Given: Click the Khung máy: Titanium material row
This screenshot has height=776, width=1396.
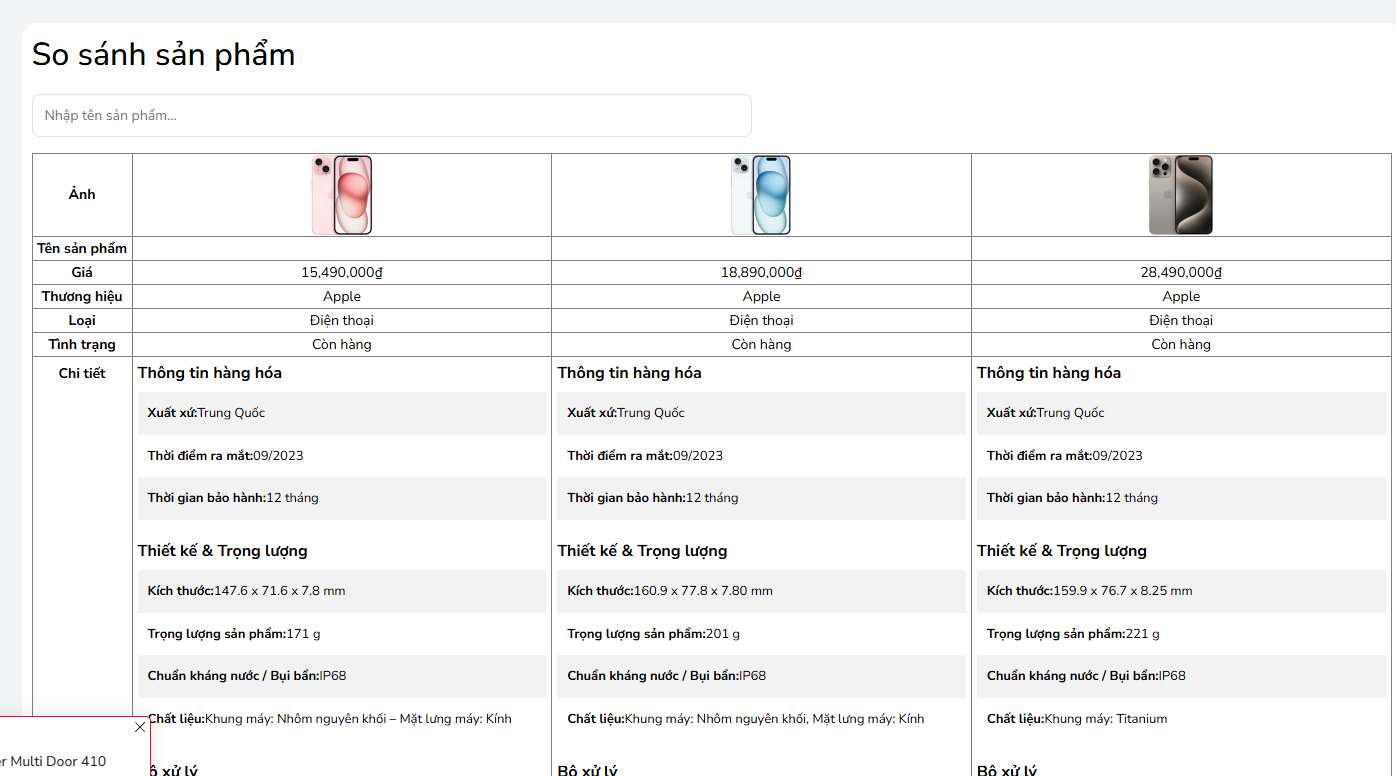Looking at the screenshot, I should pos(1181,719).
